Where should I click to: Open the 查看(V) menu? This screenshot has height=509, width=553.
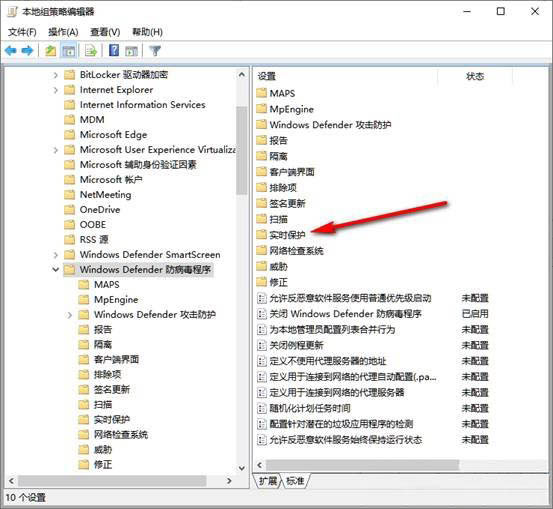click(105, 32)
